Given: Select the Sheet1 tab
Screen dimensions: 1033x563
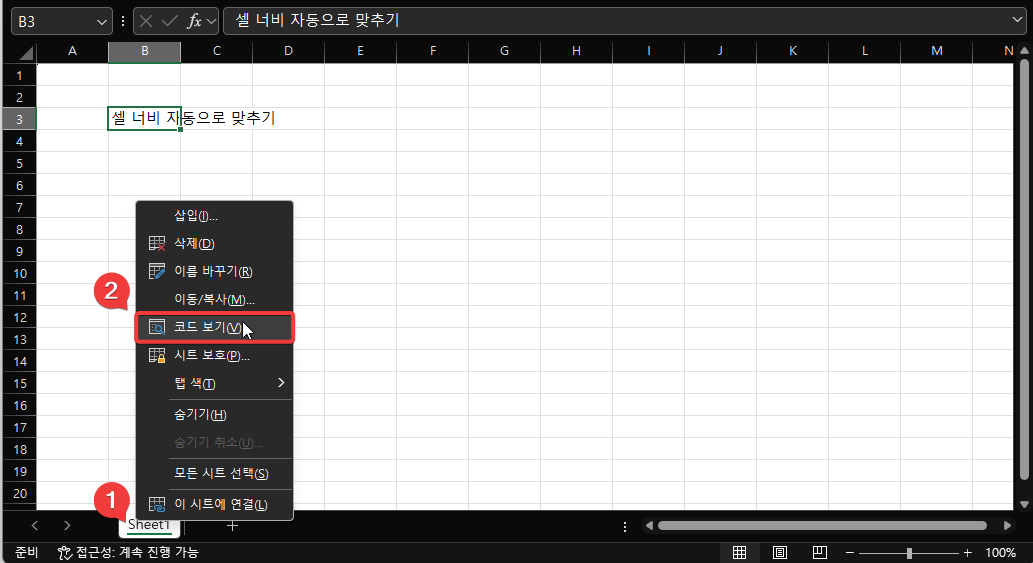Looking at the screenshot, I should pyautogui.click(x=149, y=525).
